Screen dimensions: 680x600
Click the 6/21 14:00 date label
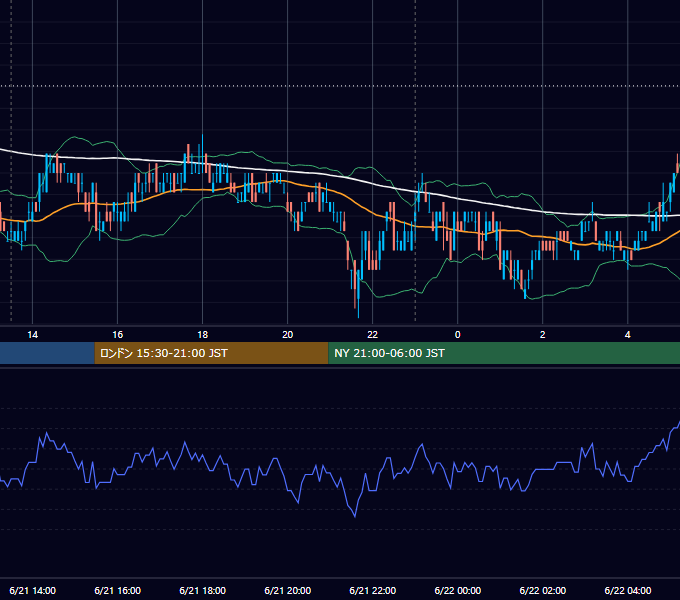coord(33,590)
